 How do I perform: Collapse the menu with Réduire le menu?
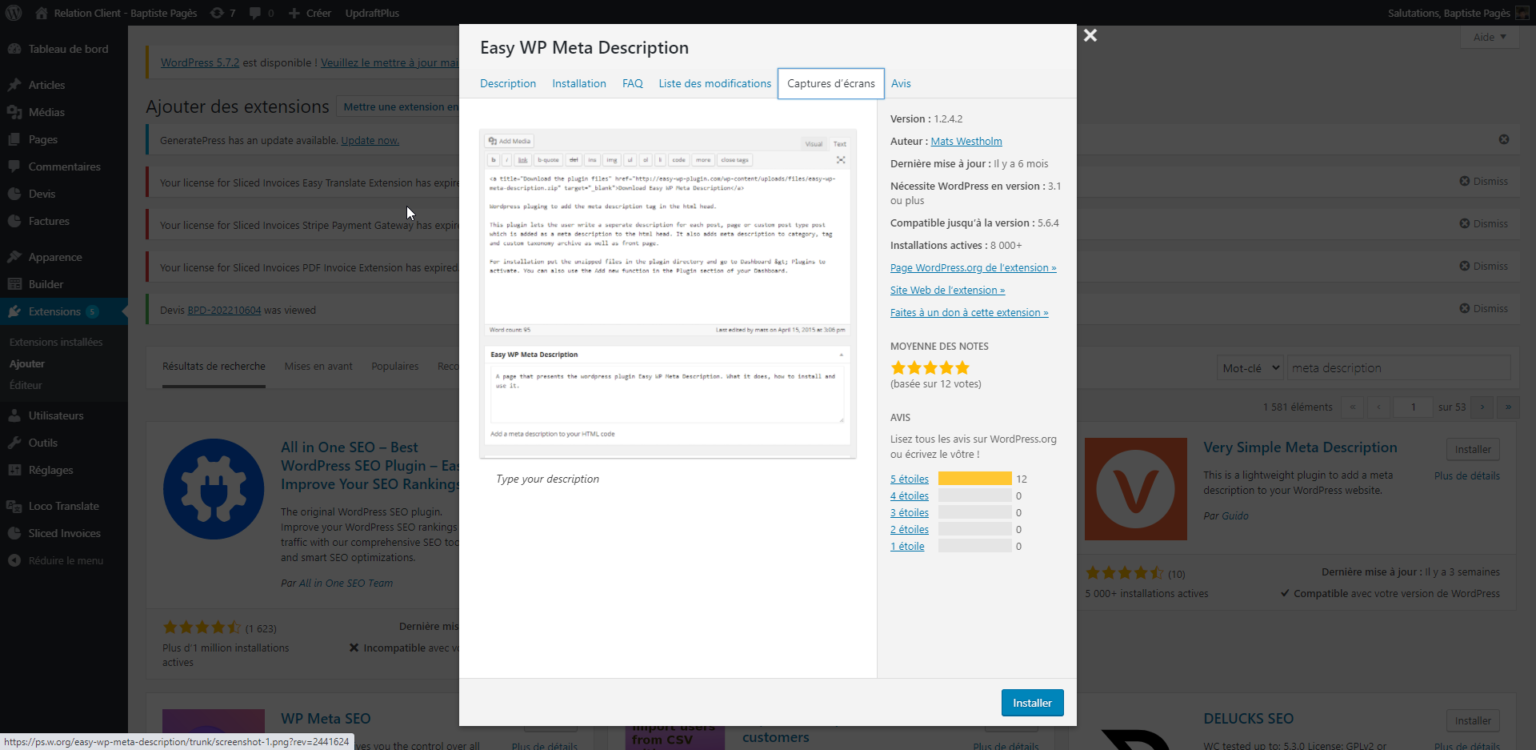(64, 561)
